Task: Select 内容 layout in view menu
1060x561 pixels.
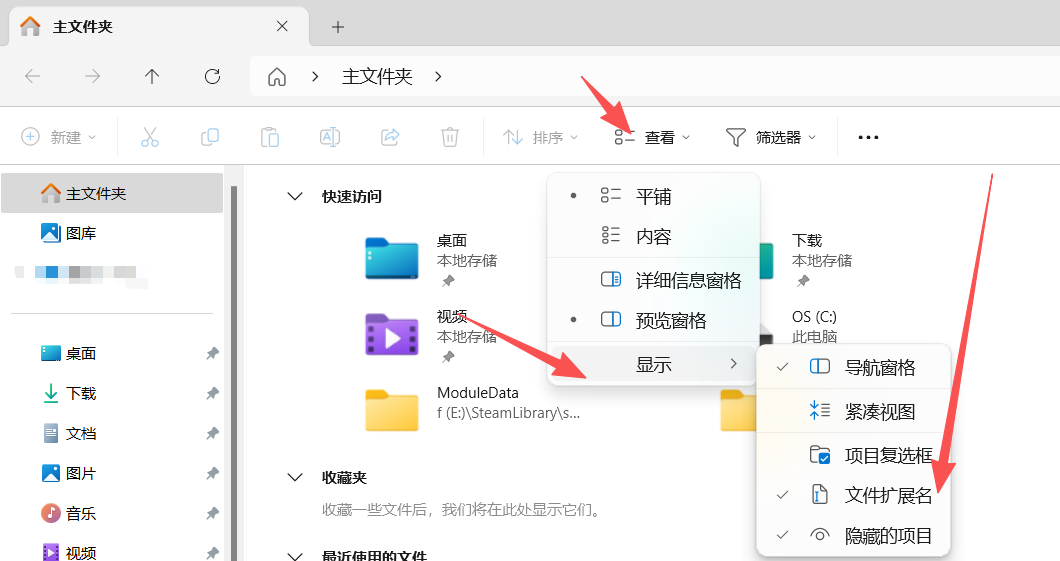Action: (653, 237)
